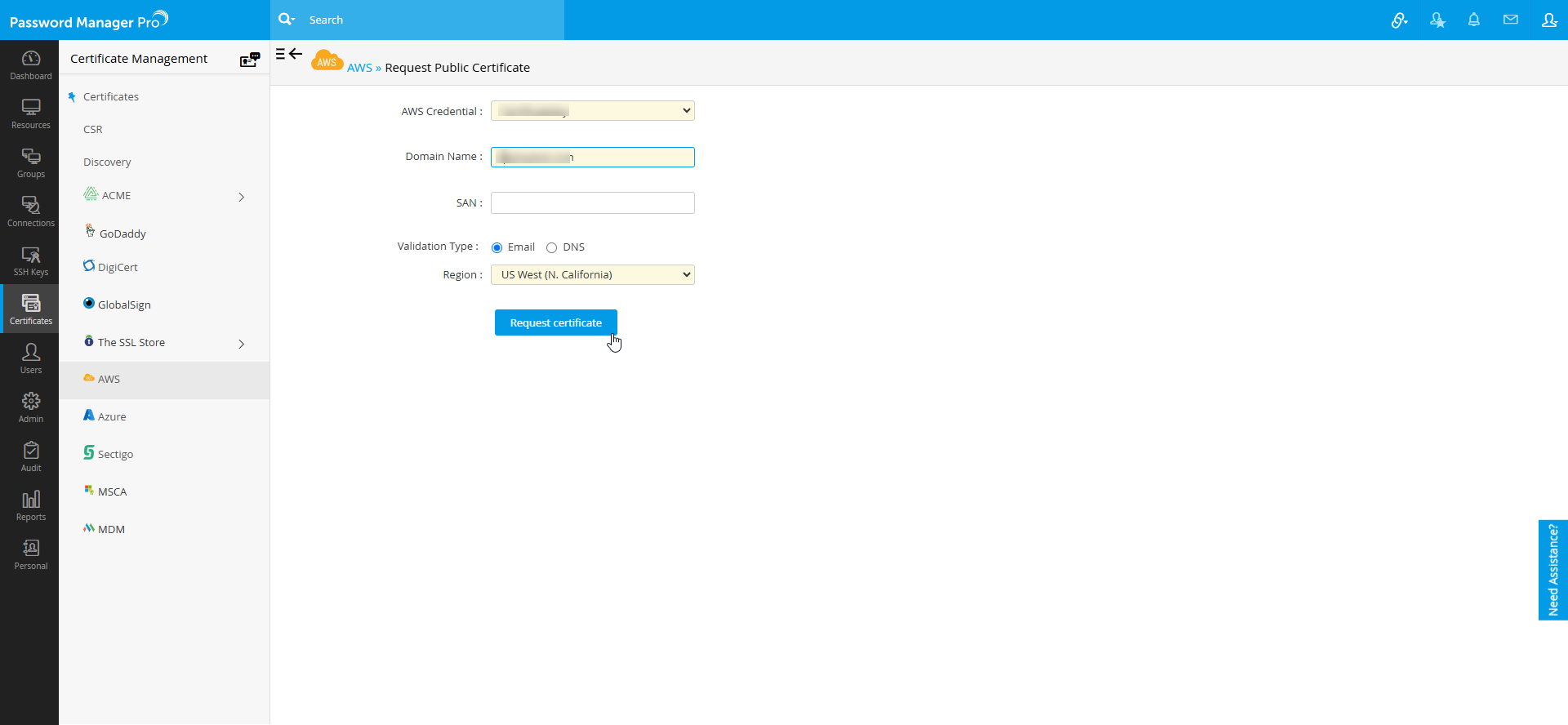Open the Azure menu item
Screen dimensions: 1568x725
pos(112,416)
